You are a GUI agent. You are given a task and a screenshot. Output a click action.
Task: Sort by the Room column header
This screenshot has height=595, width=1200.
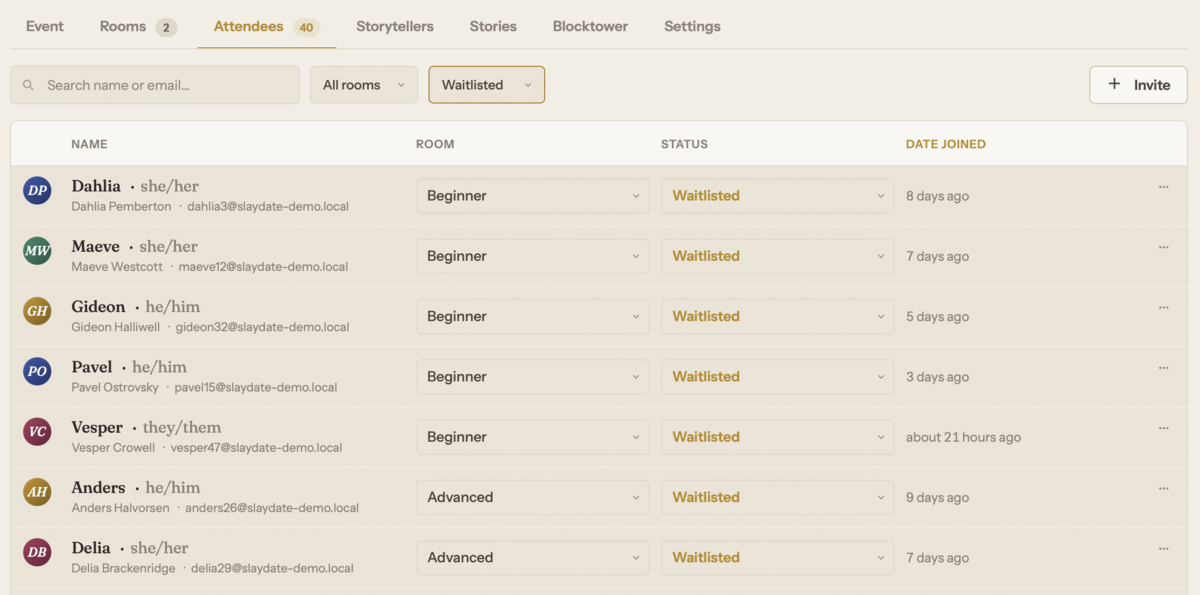[x=435, y=144]
